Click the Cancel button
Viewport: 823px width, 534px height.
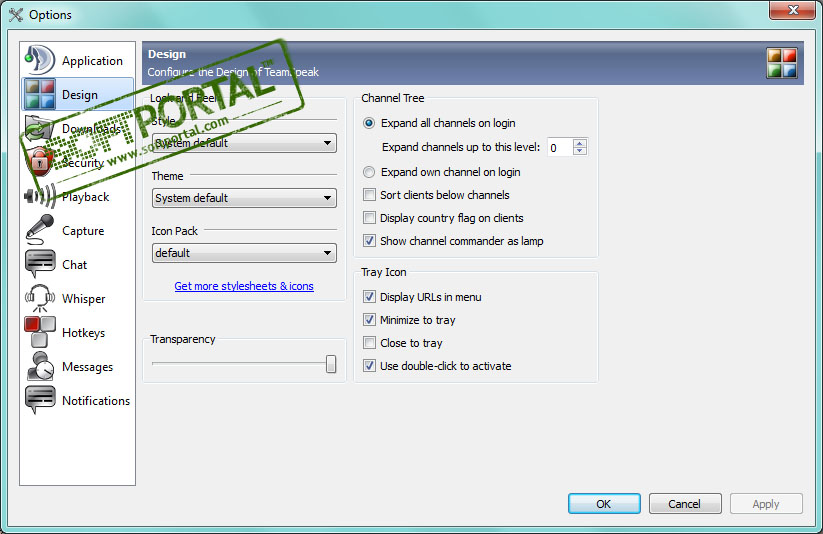tap(685, 504)
